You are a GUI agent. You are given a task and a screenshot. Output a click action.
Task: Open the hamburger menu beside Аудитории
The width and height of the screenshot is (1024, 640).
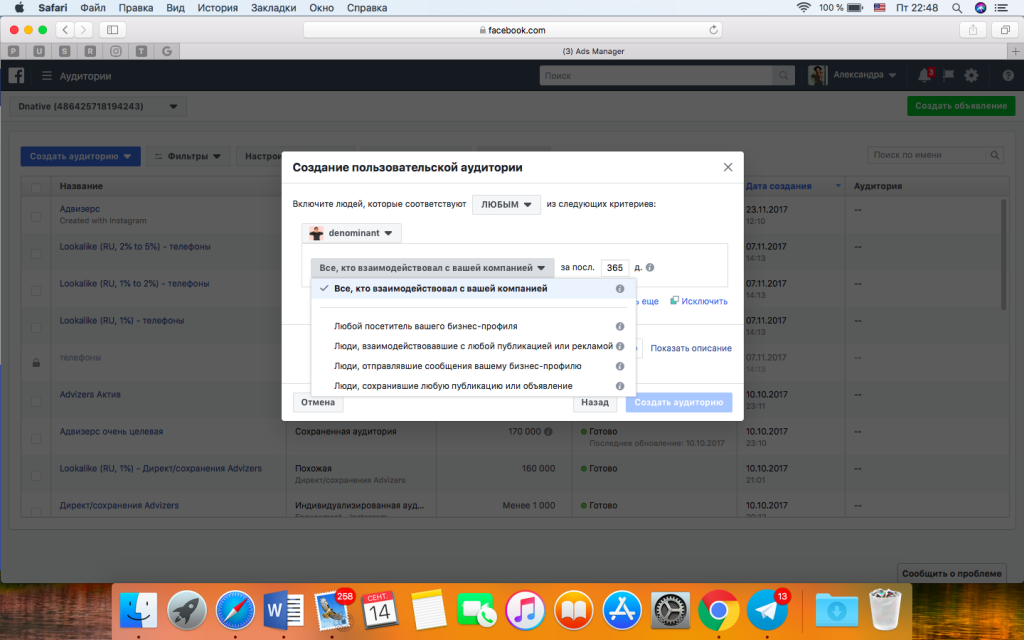pyautogui.click(x=46, y=76)
